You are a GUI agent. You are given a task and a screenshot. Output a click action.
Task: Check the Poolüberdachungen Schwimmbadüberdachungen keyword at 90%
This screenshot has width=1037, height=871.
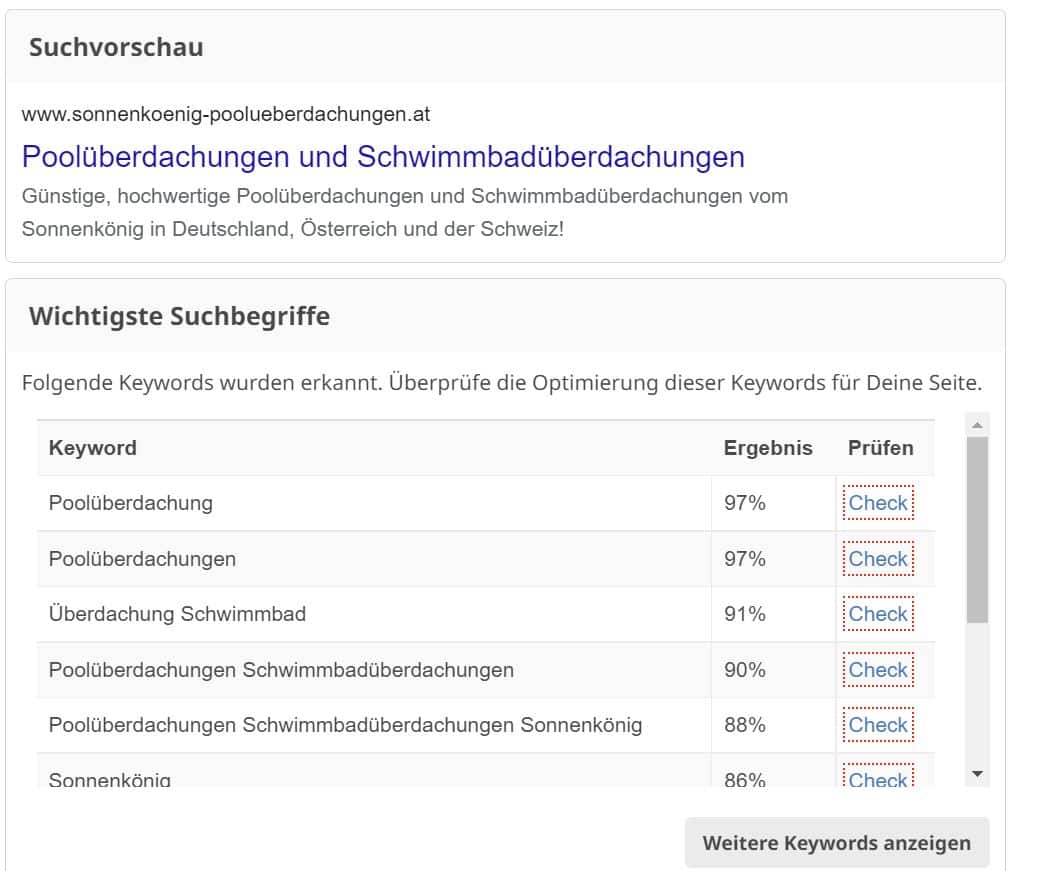[x=878, y=670]
